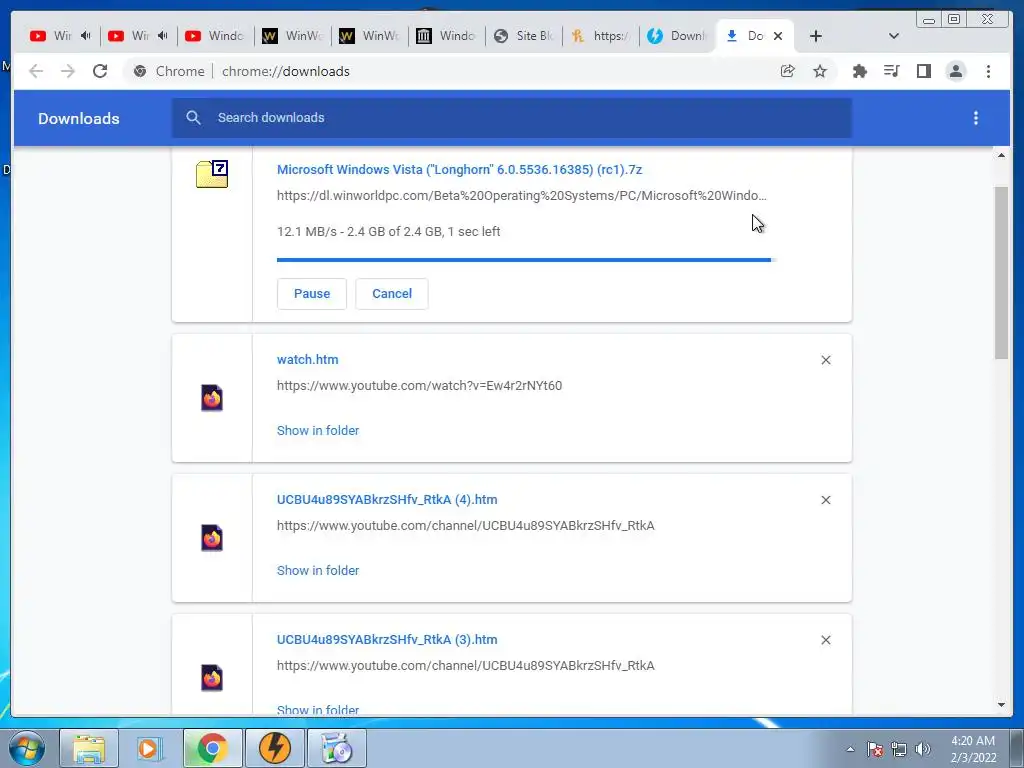This screenshot has width=1024, height=768.
Task: Open Windows Explorer from the taskbar
Action: pyautogui.click(x=89, y=748)
